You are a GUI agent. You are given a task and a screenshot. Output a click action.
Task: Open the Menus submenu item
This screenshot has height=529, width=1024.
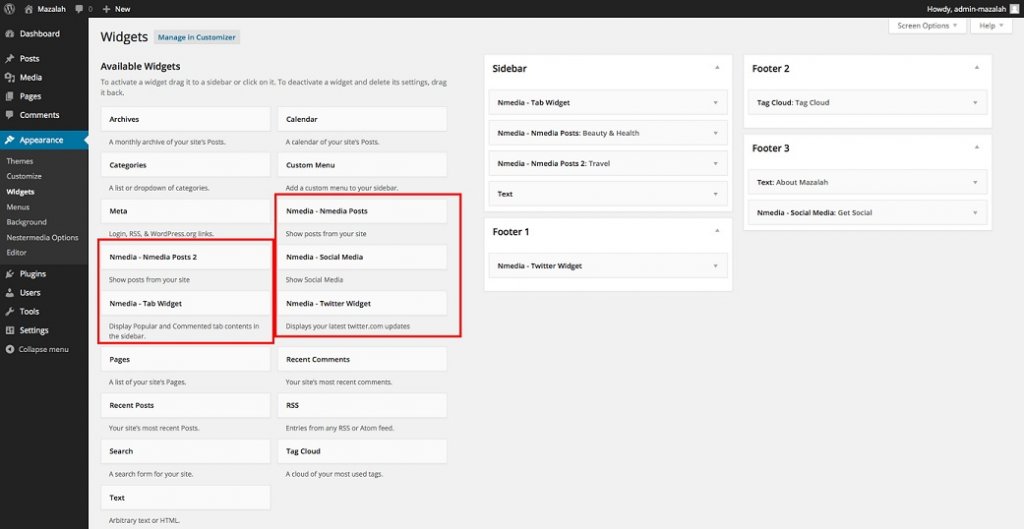tap(18, 207)
